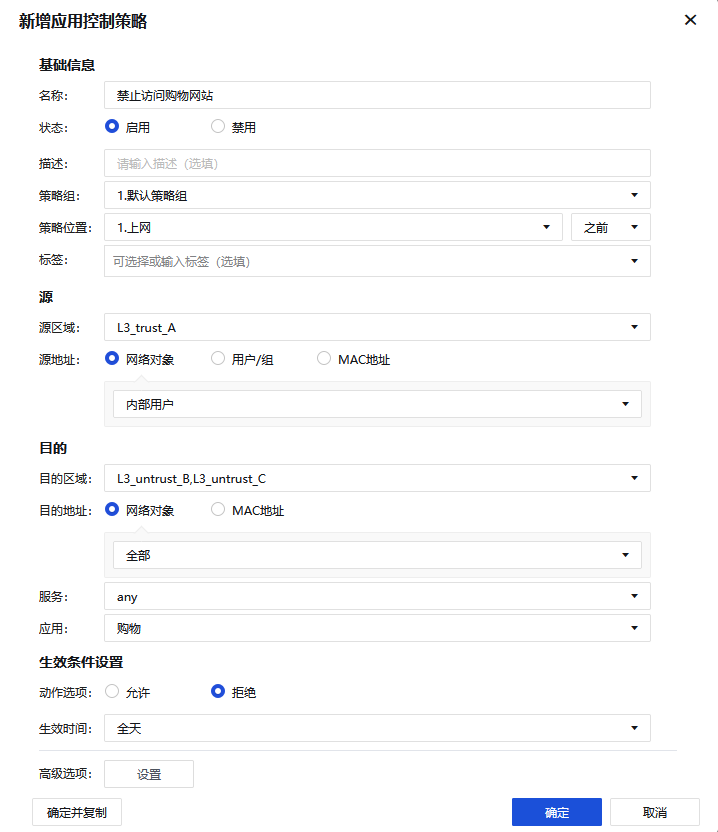This screenshot has width=718, height=832.
Task: Open the 之前 position dropdown
Action: click(611, 227)
